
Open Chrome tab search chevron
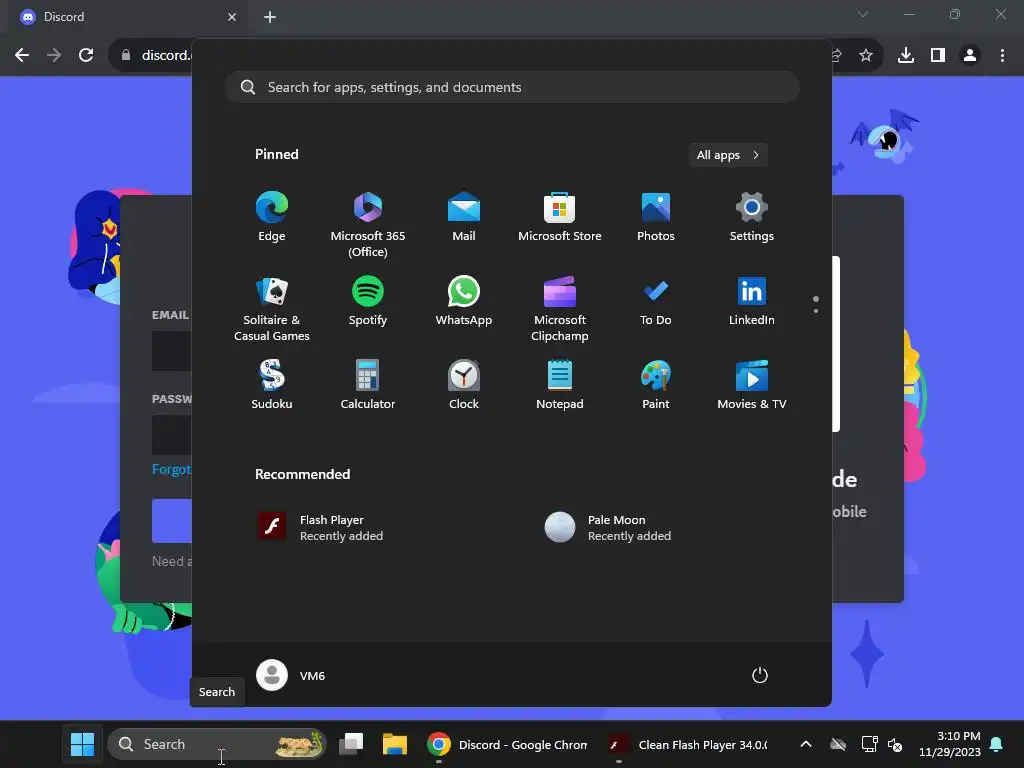[863, 14]
